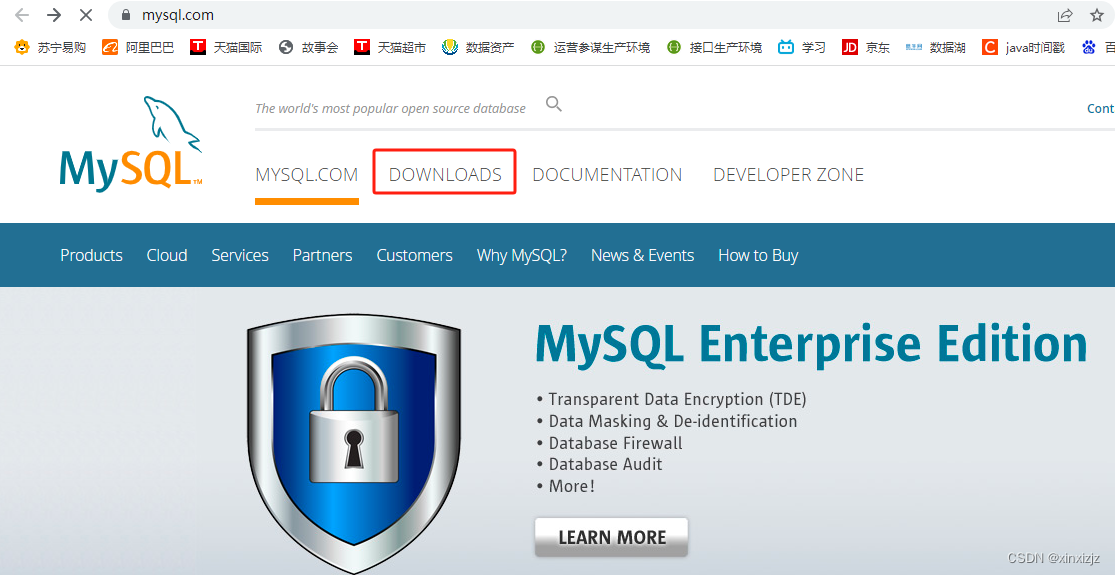Open the Services menu

[240, 255]
